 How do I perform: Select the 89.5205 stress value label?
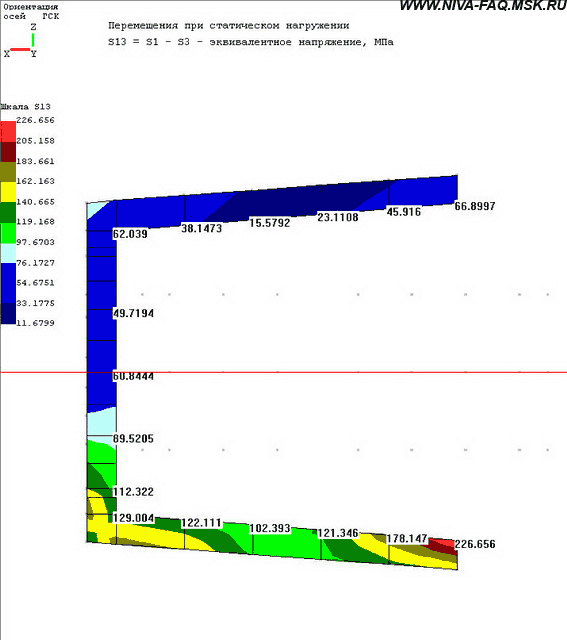point(133,439)
